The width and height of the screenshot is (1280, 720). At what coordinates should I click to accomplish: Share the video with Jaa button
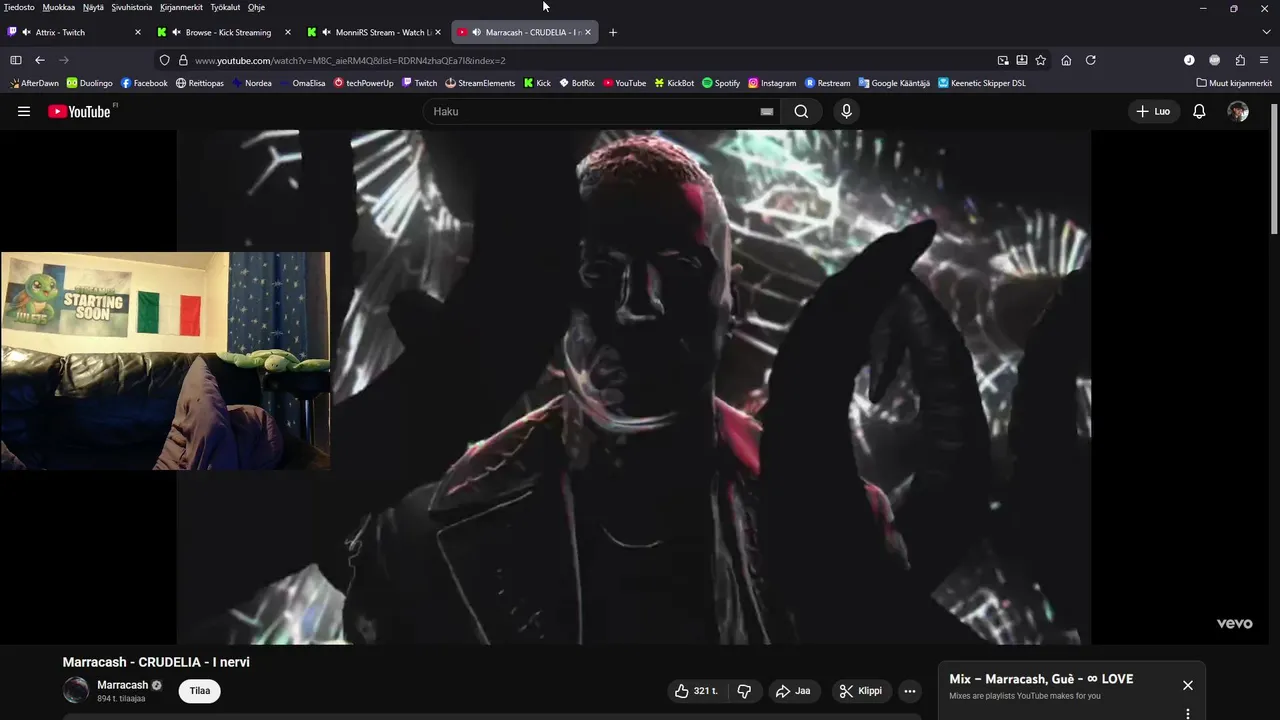(x=793, y=691)
